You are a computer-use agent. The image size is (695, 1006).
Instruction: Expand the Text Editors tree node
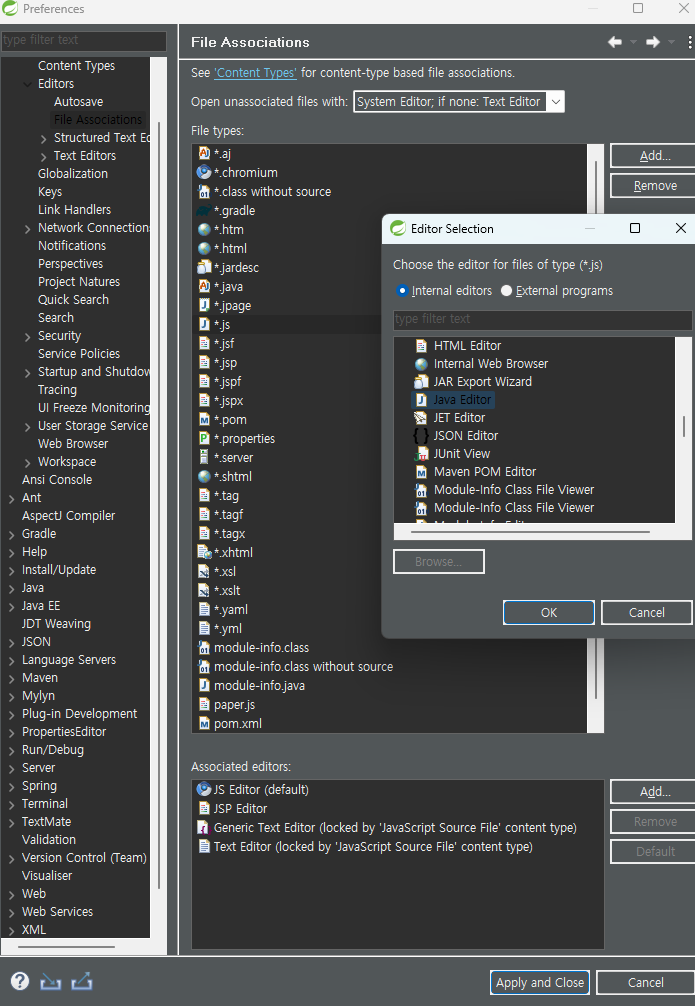43,157
